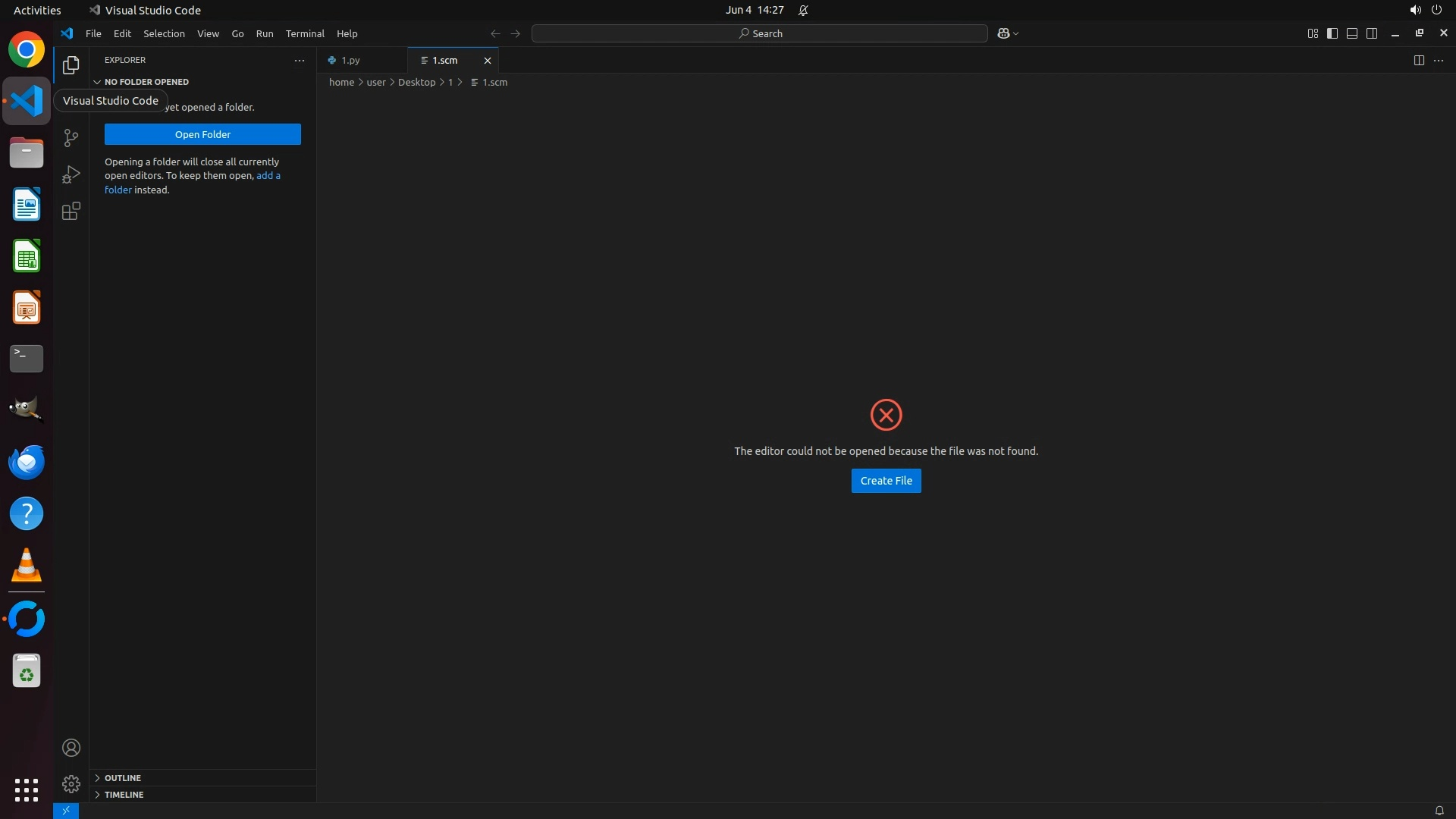1456x819 pixels.
Task: Open the Accounts menu icon
Action: pyautogui.click(x=71, y=748)
